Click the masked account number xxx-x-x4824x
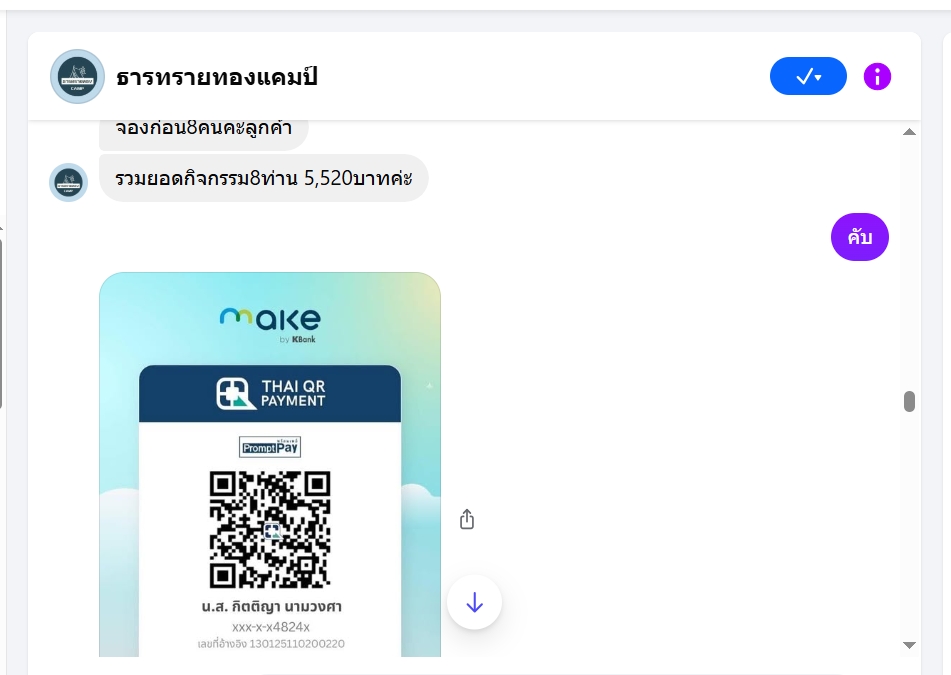This screenshot has width=951, height=675. pyautogui.click(x=271, y=627)
